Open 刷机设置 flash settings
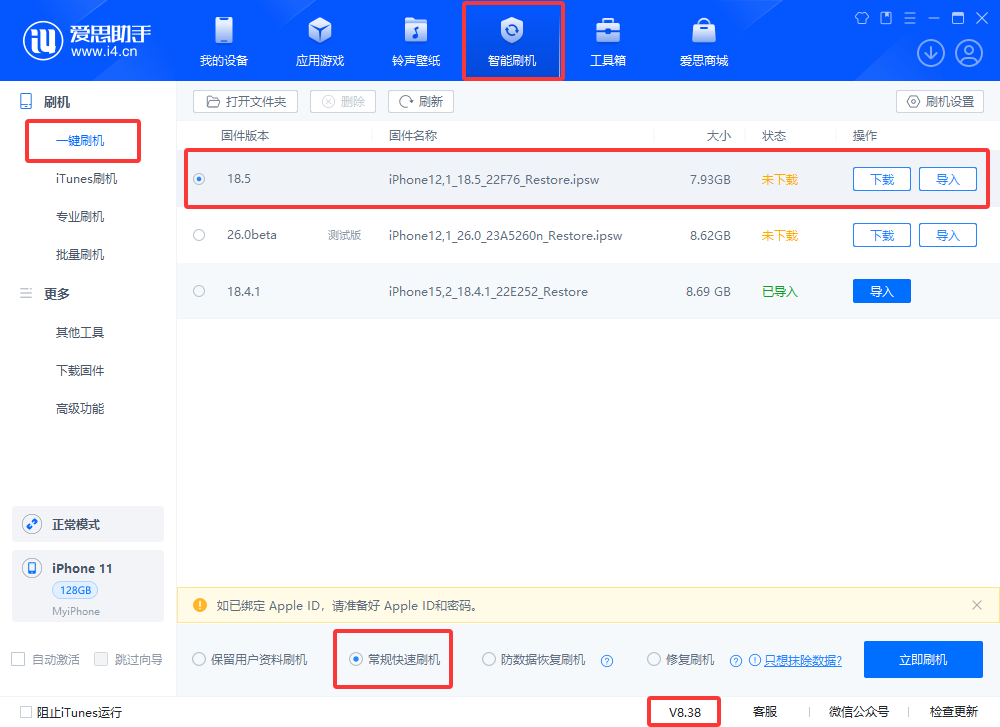Screen dimensions: 1000x727 click(x=940, y=102)
